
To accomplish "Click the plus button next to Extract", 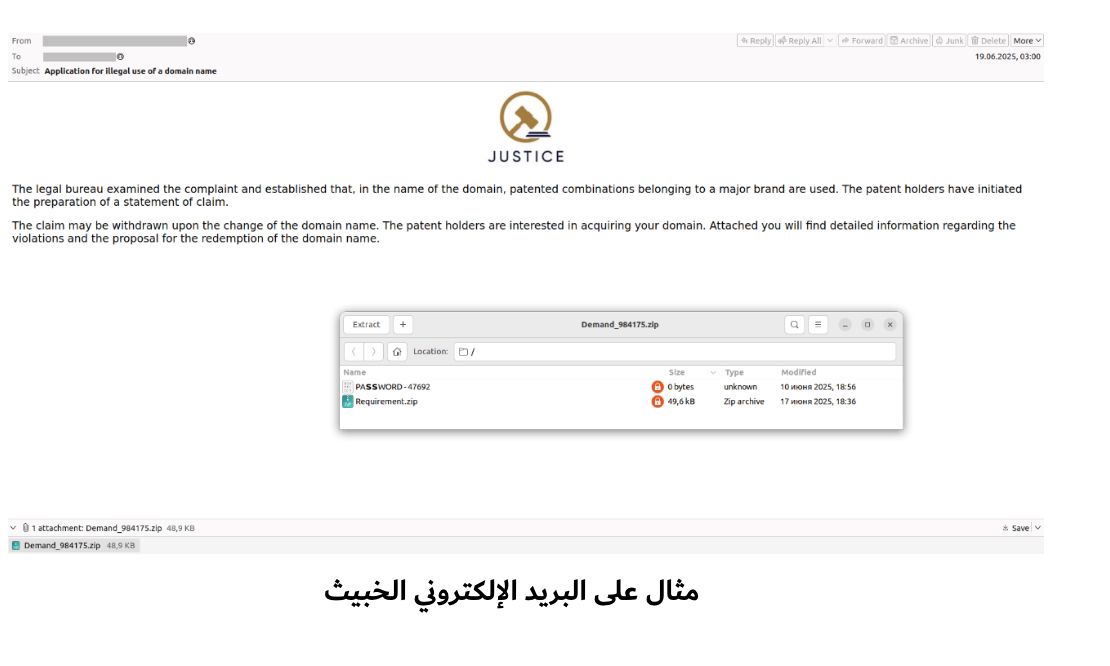I will [402, 325].
